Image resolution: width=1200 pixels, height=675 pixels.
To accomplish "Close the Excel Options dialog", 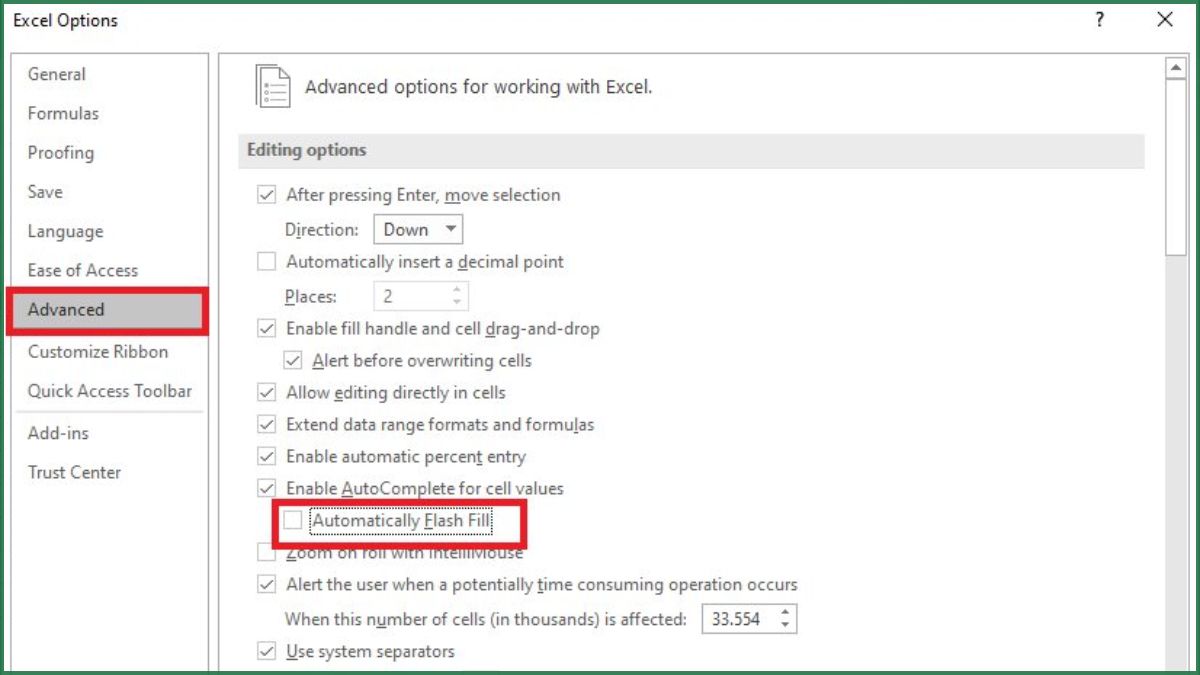I will pyautogui.click(x=1165, y=20).
